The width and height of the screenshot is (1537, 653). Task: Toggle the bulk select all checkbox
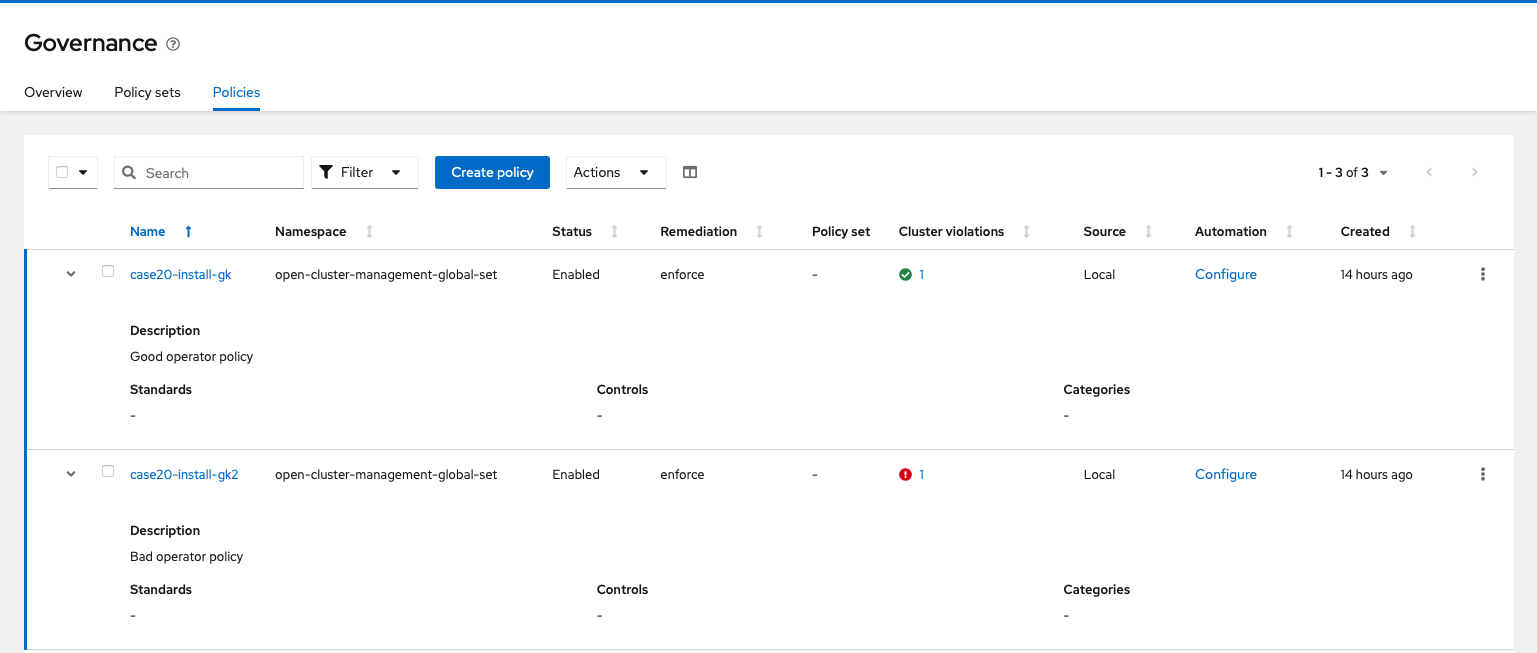tap(62, 172)
